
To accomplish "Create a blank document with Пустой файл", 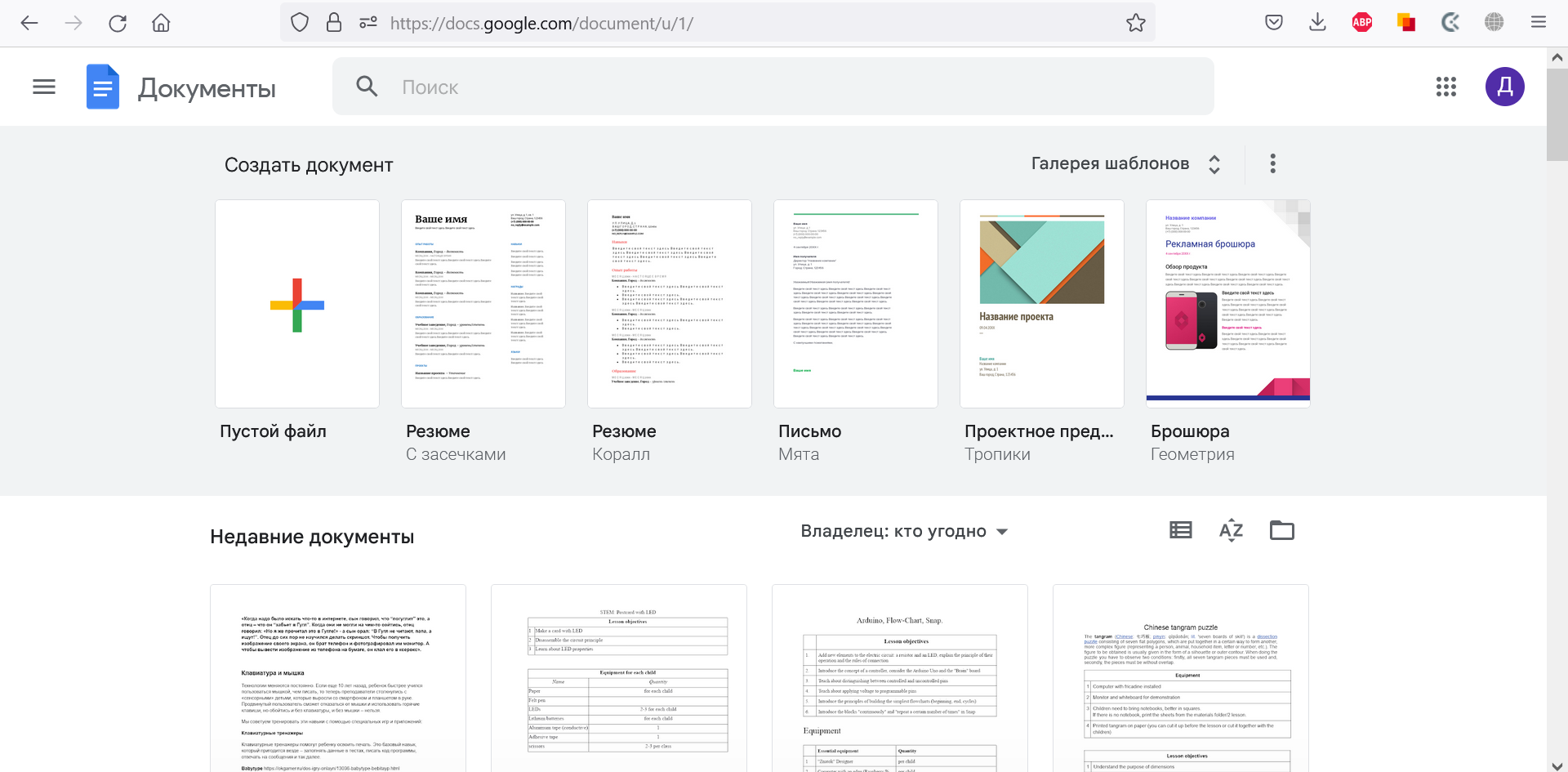I will pos(297,304).
